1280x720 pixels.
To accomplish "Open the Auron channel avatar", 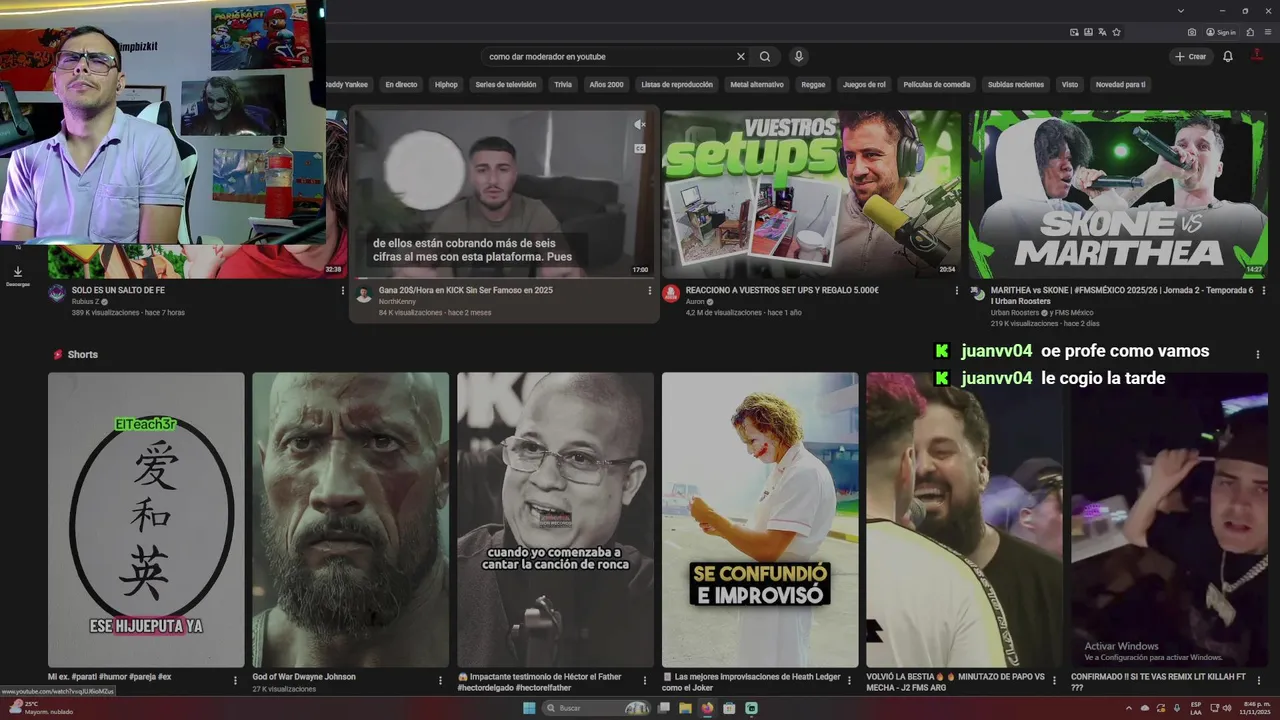I will 671,294.
